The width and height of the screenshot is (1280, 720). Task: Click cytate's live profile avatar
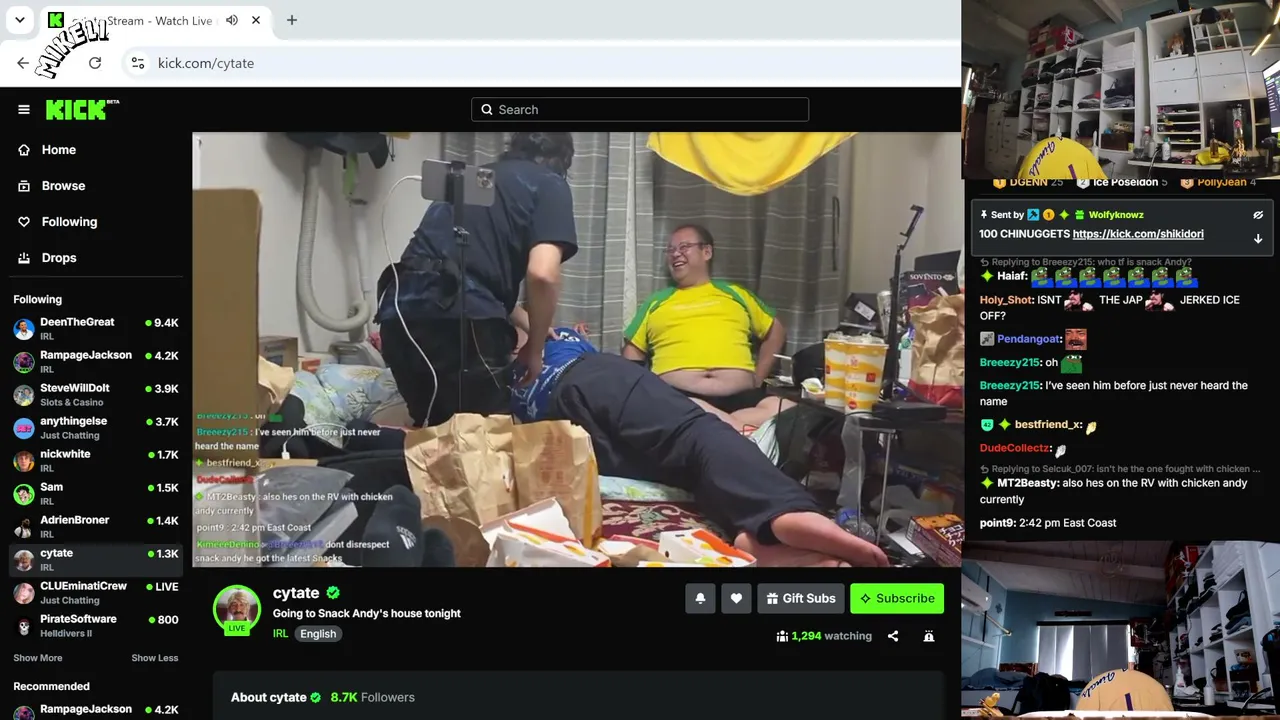(x=237, y=609)
